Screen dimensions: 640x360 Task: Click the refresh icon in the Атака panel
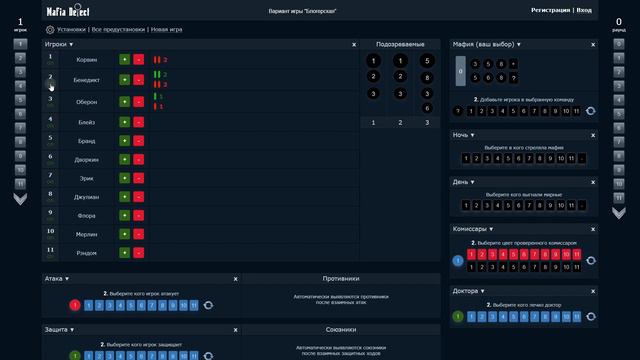208,305
